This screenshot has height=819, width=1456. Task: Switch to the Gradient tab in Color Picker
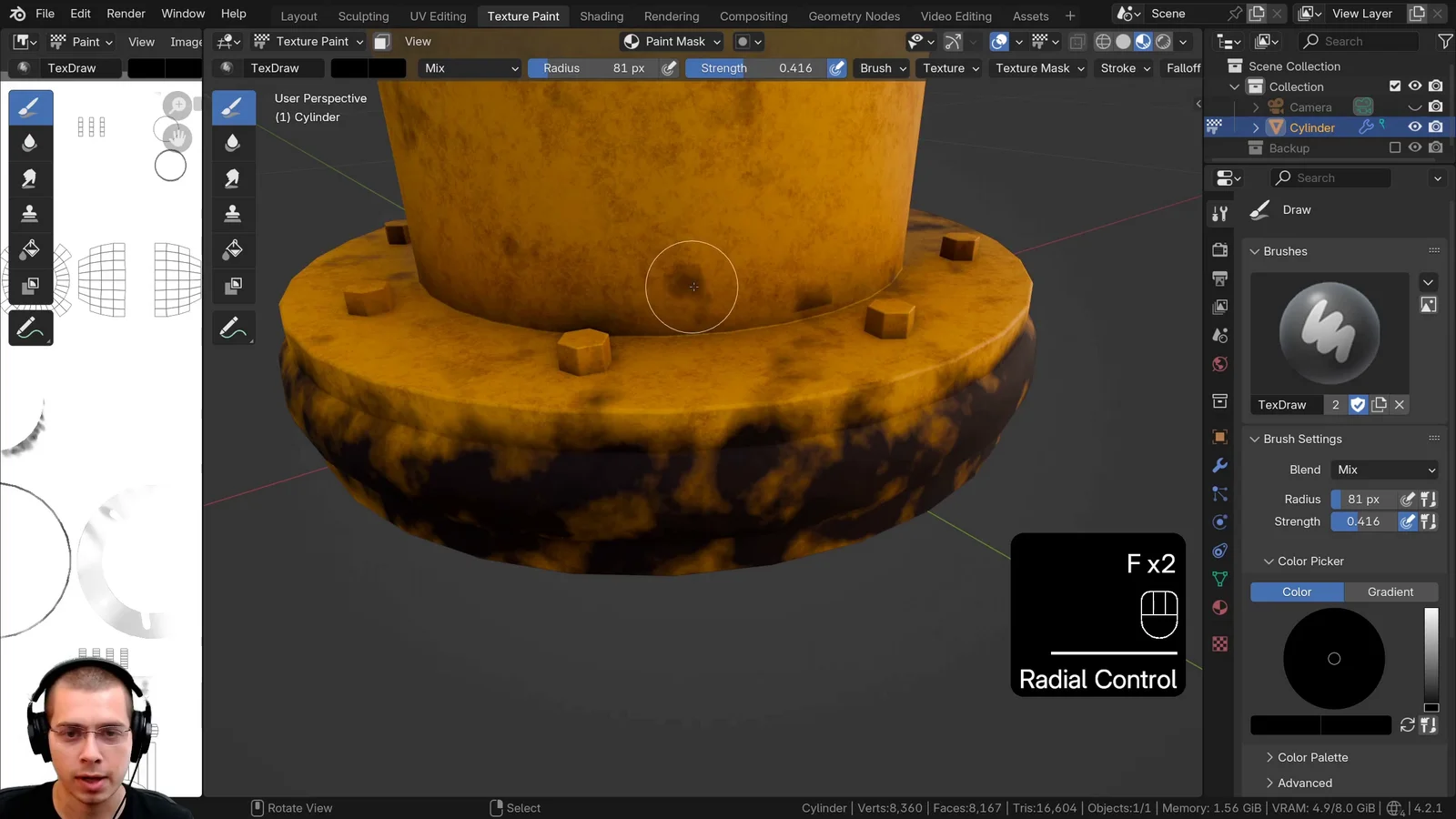(x=1390, y=591)
